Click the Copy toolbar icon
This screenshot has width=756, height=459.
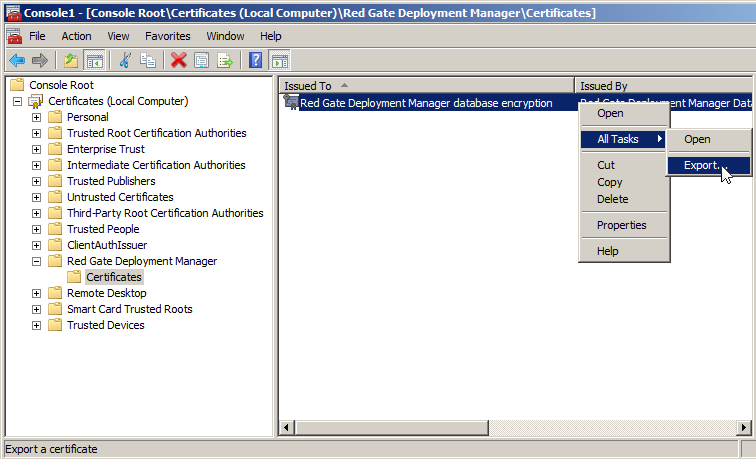(148, 60)
